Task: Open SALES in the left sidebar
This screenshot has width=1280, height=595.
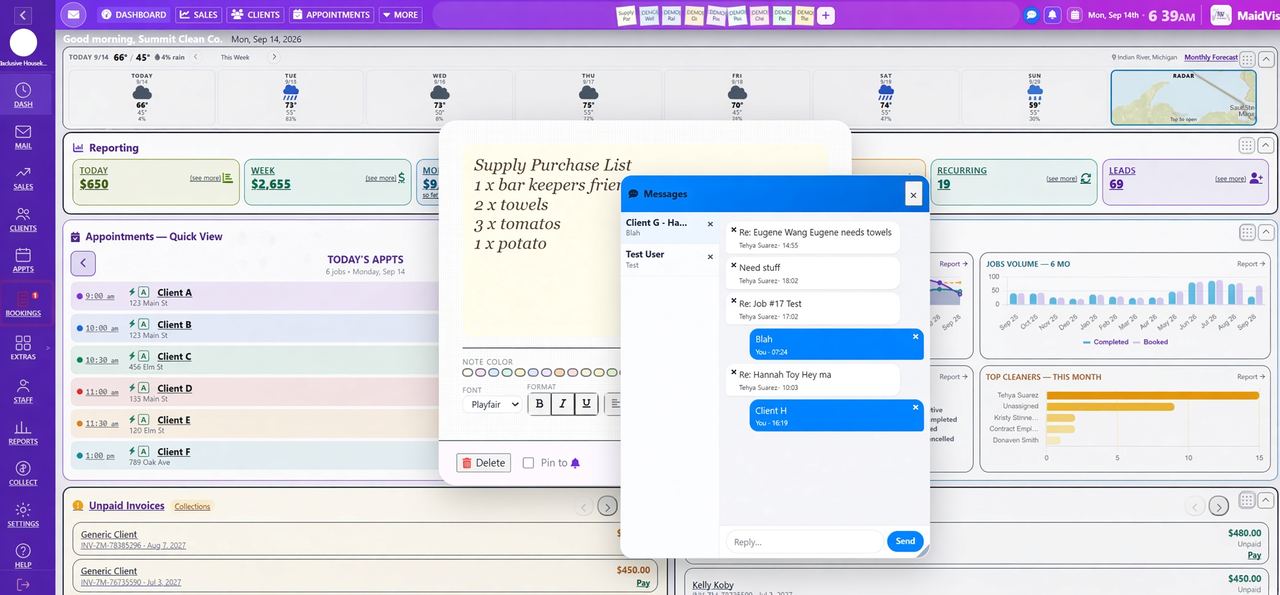Action: tap(23, 178)
